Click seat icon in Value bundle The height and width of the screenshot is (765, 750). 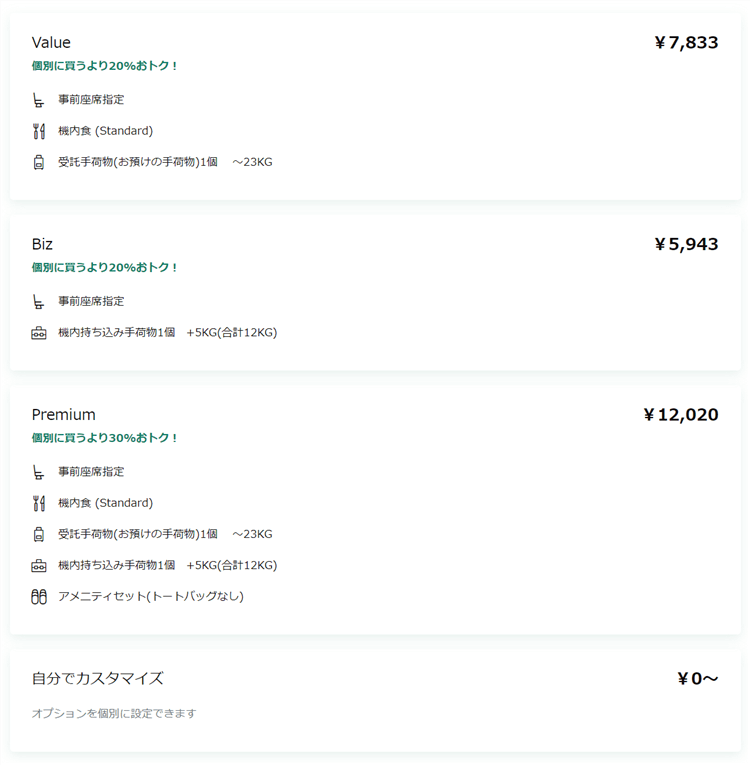click(39, 100)
